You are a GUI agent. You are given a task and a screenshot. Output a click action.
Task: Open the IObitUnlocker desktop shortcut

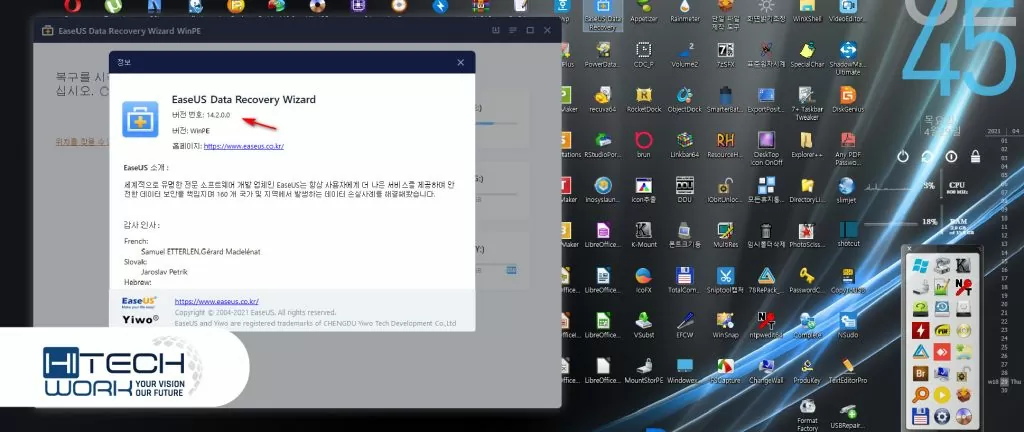click(725, 190)
